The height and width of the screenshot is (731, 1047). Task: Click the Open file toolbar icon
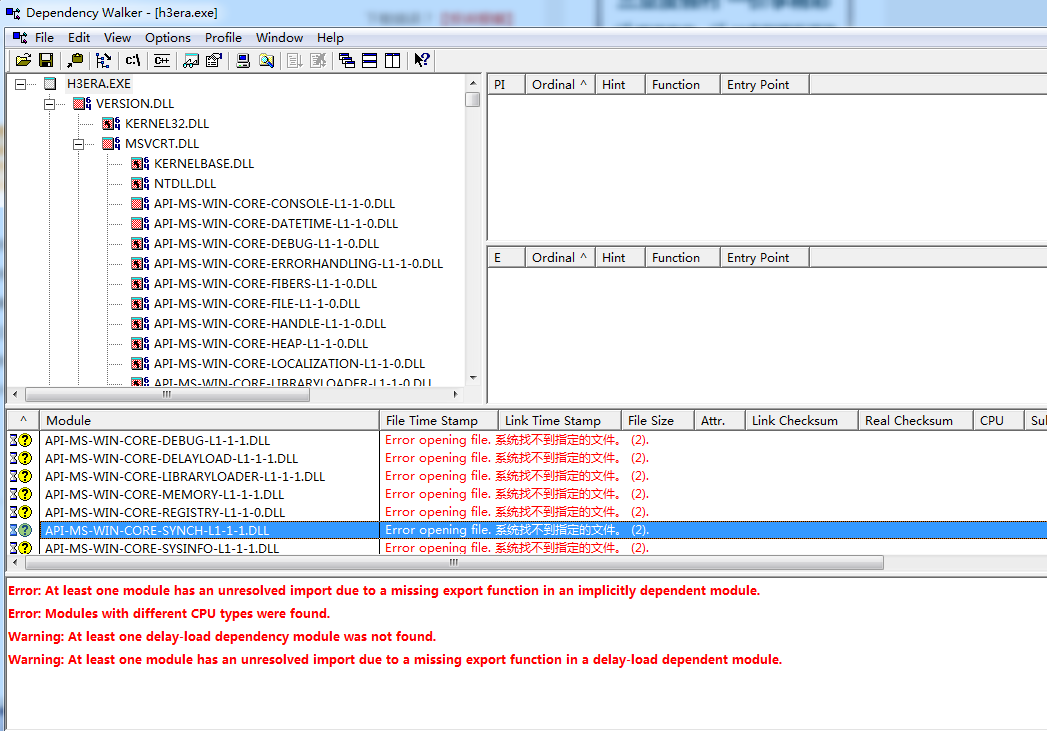23,61
